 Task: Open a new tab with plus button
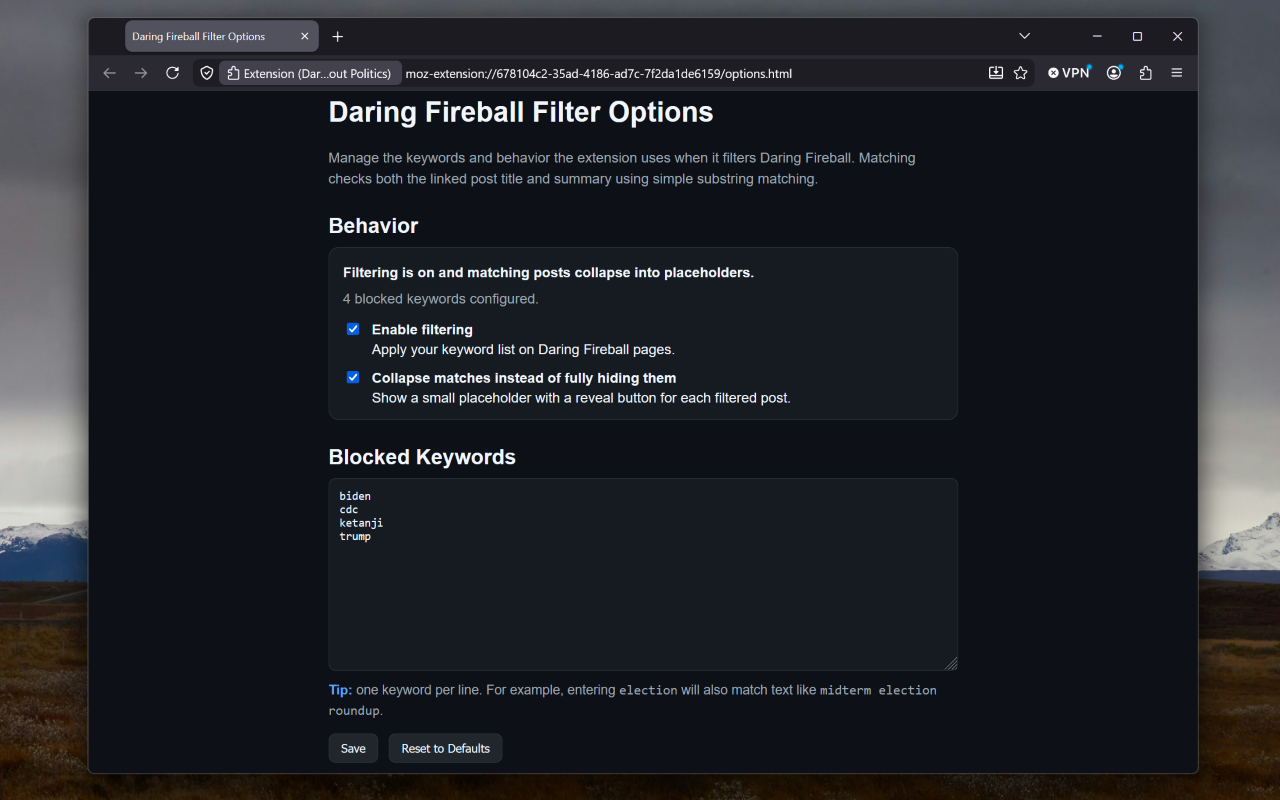pyautogui.click(x=338, y=36)
